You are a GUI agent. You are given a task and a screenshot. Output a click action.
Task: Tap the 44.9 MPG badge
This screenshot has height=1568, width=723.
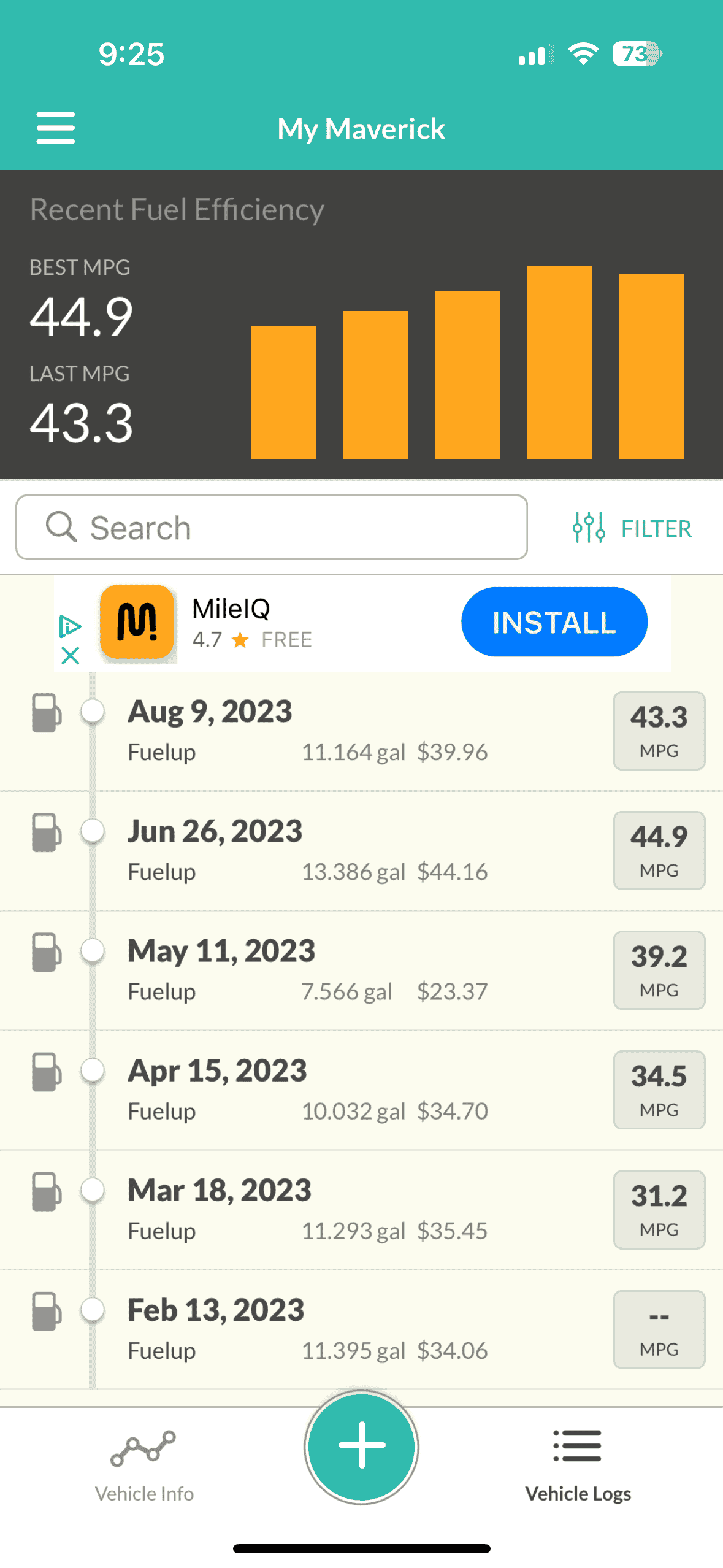point(659,850)
